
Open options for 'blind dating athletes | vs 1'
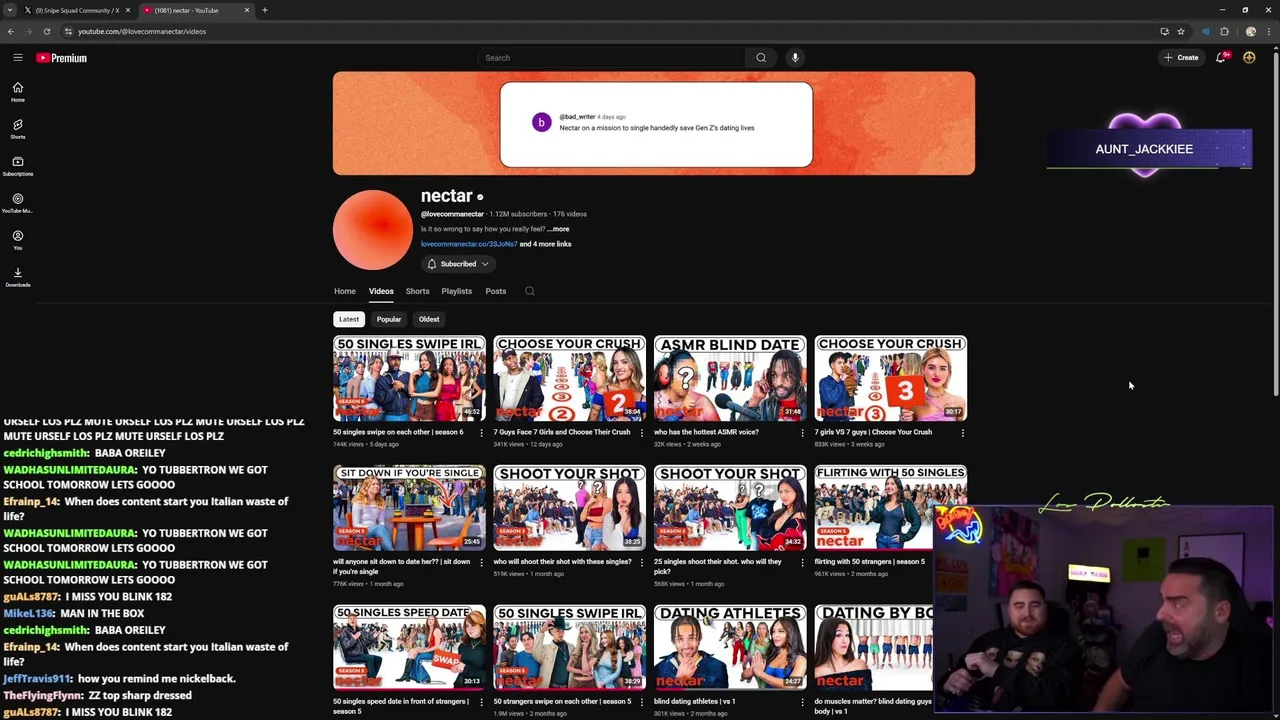click(x=802, y=702)
